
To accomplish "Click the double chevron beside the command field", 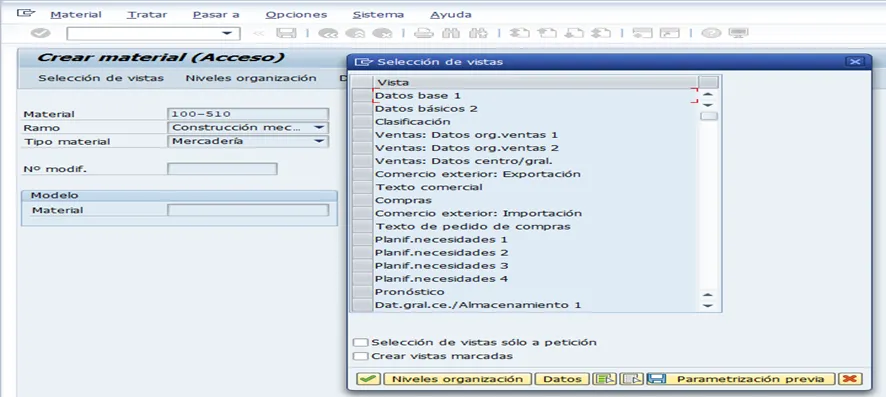I will point(258,33).
